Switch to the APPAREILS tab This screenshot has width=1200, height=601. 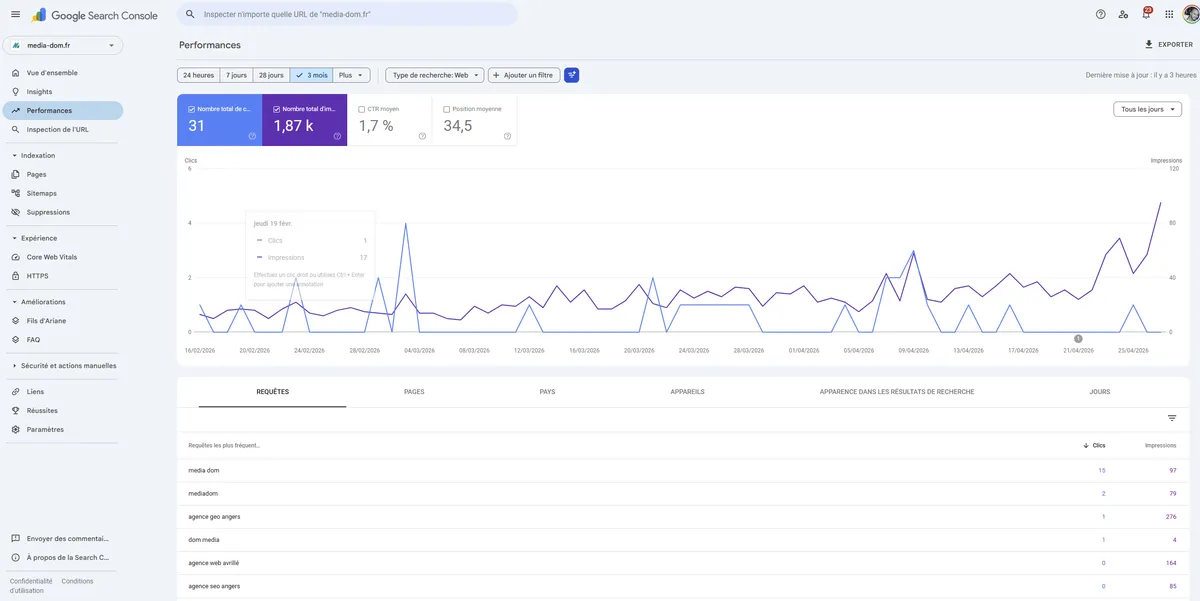(x=683, y=391)
